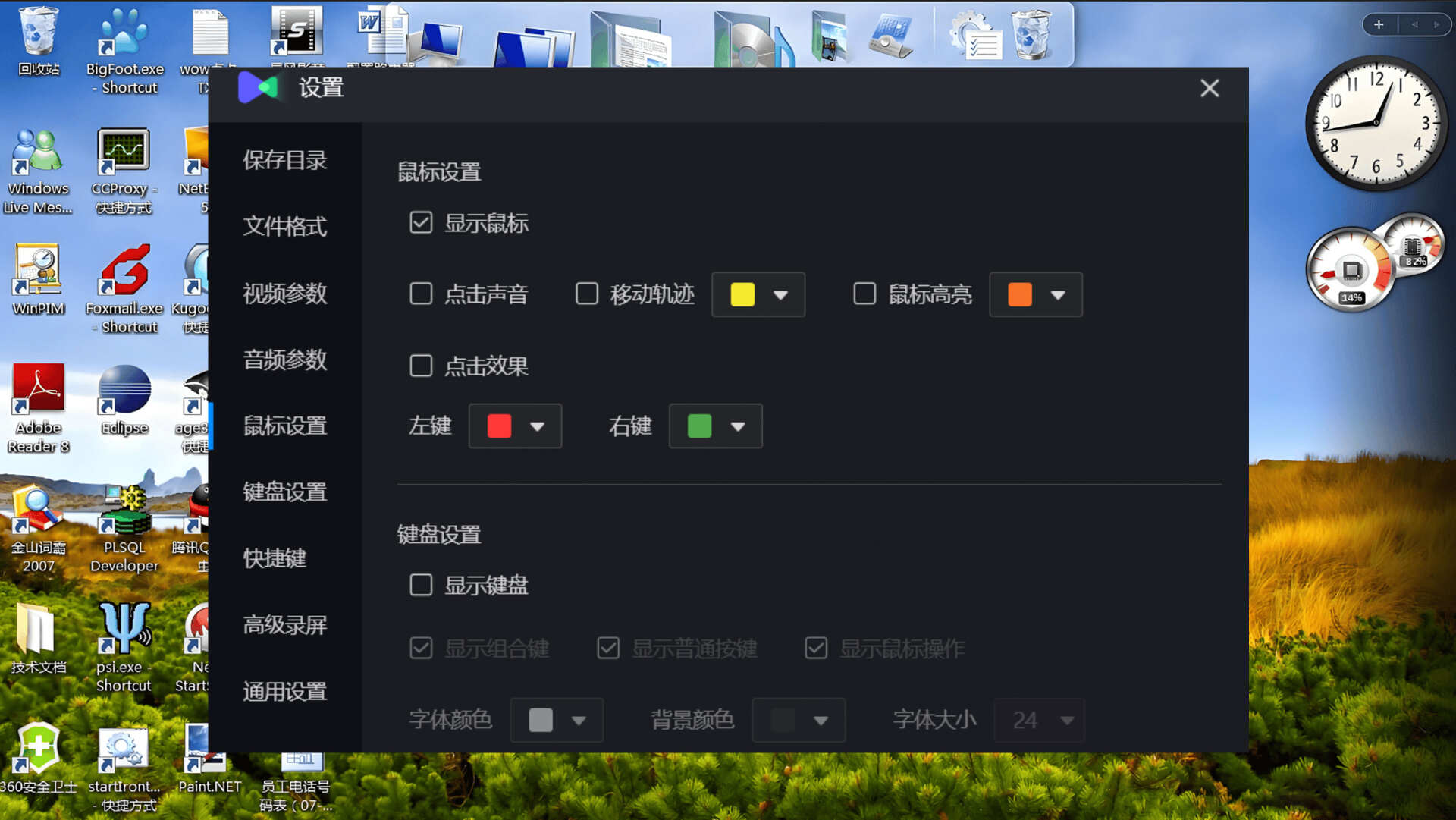Image resolution: width=1456 pixels, height=820 pixels.
Task: Expand 左键 click effect color dropdown
Action: click(x=538, y=425)
